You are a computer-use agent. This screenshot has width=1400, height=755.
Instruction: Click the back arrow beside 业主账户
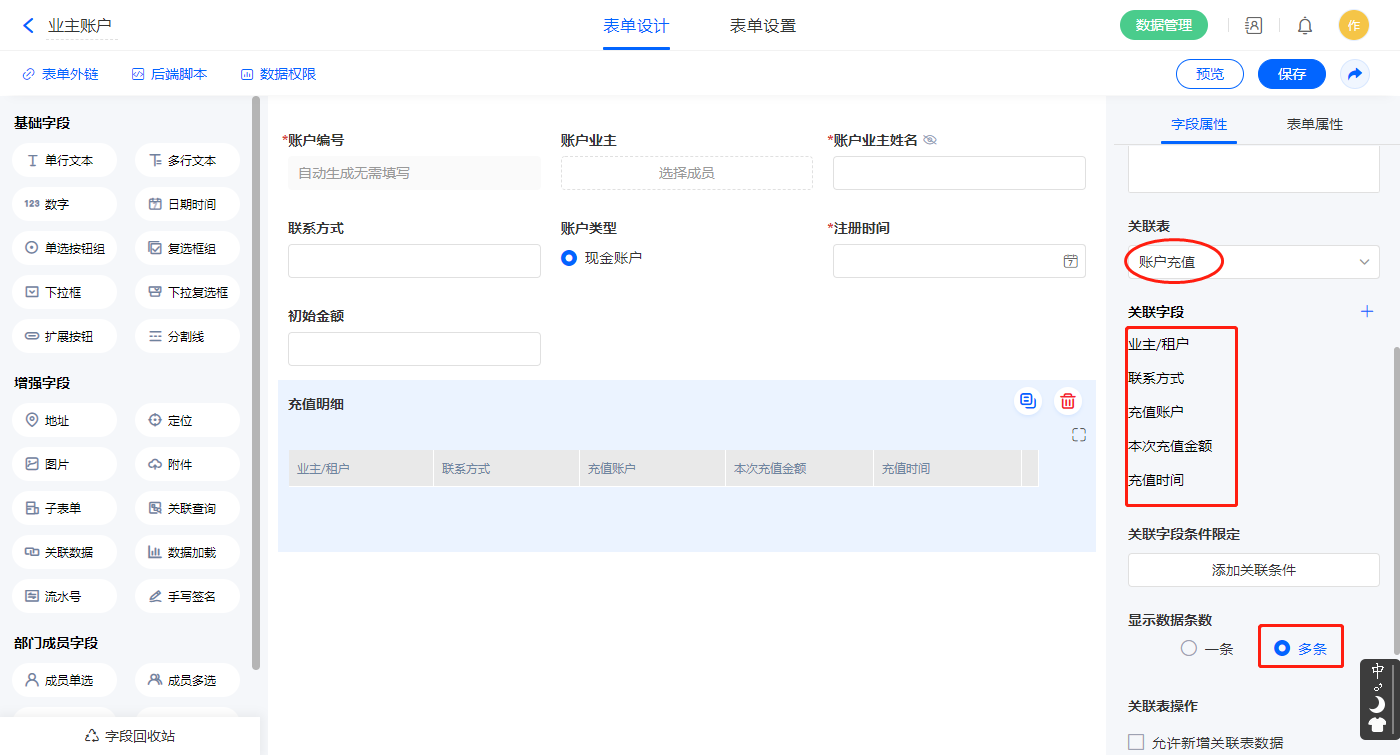(28, 26)
